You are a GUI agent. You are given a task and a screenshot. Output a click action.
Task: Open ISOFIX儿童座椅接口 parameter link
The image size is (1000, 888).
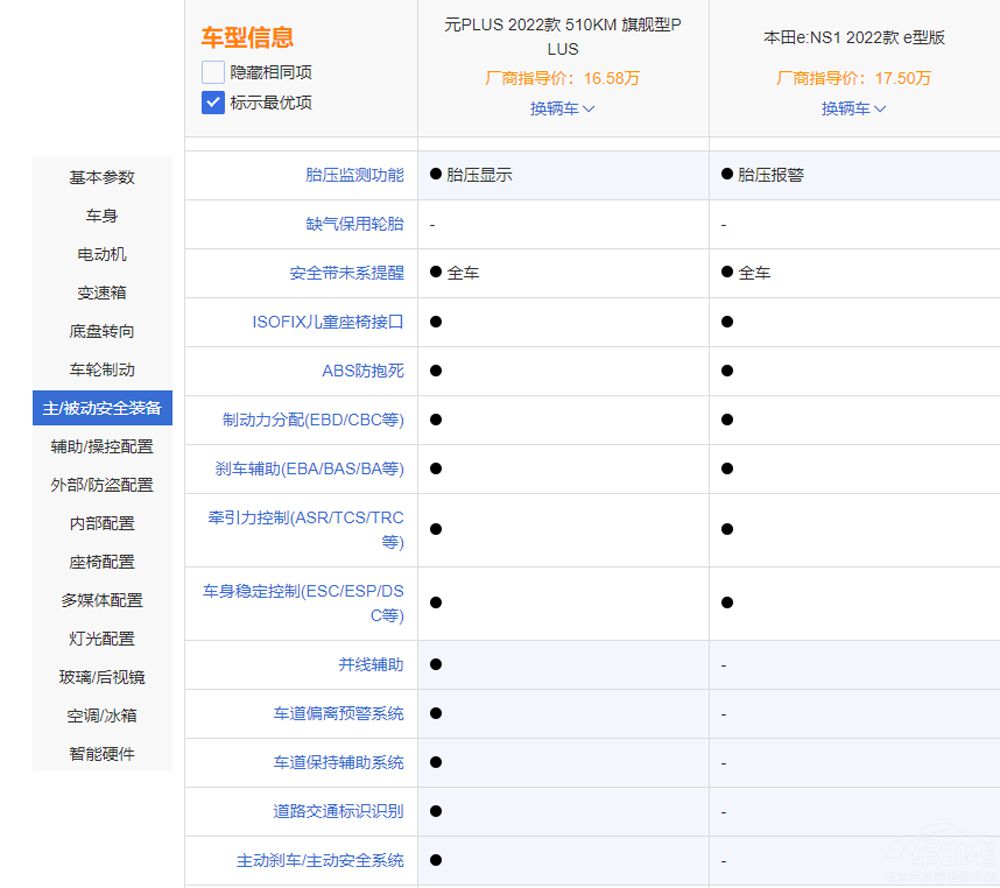tap(328, 322)
